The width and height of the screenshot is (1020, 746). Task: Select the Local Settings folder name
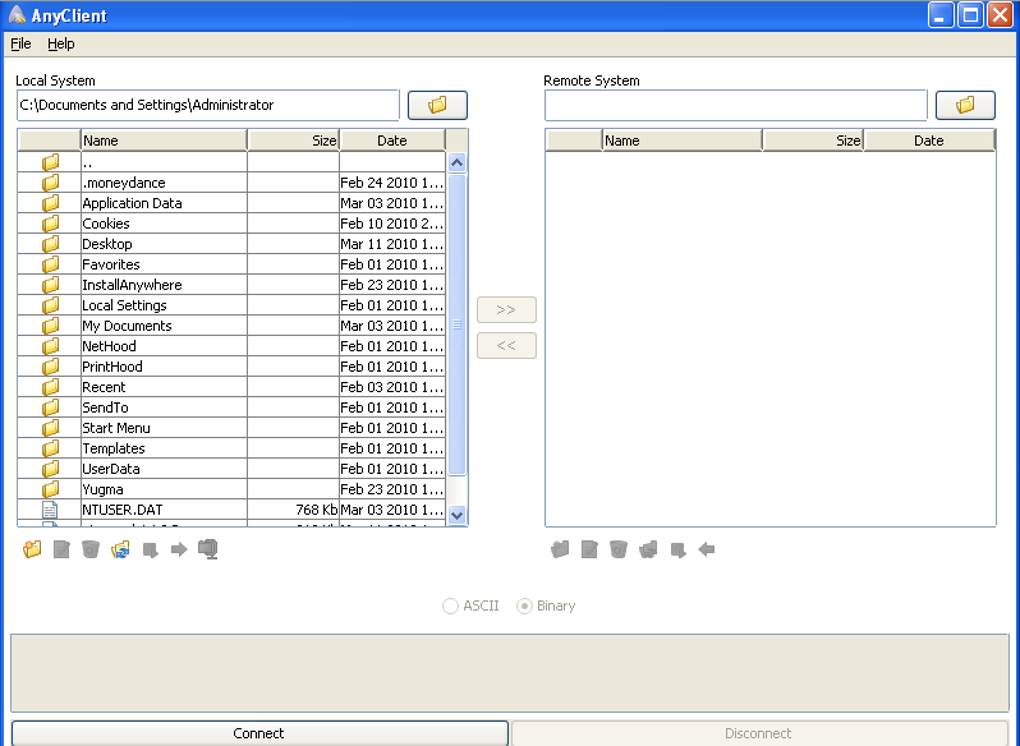coord(124,306)
